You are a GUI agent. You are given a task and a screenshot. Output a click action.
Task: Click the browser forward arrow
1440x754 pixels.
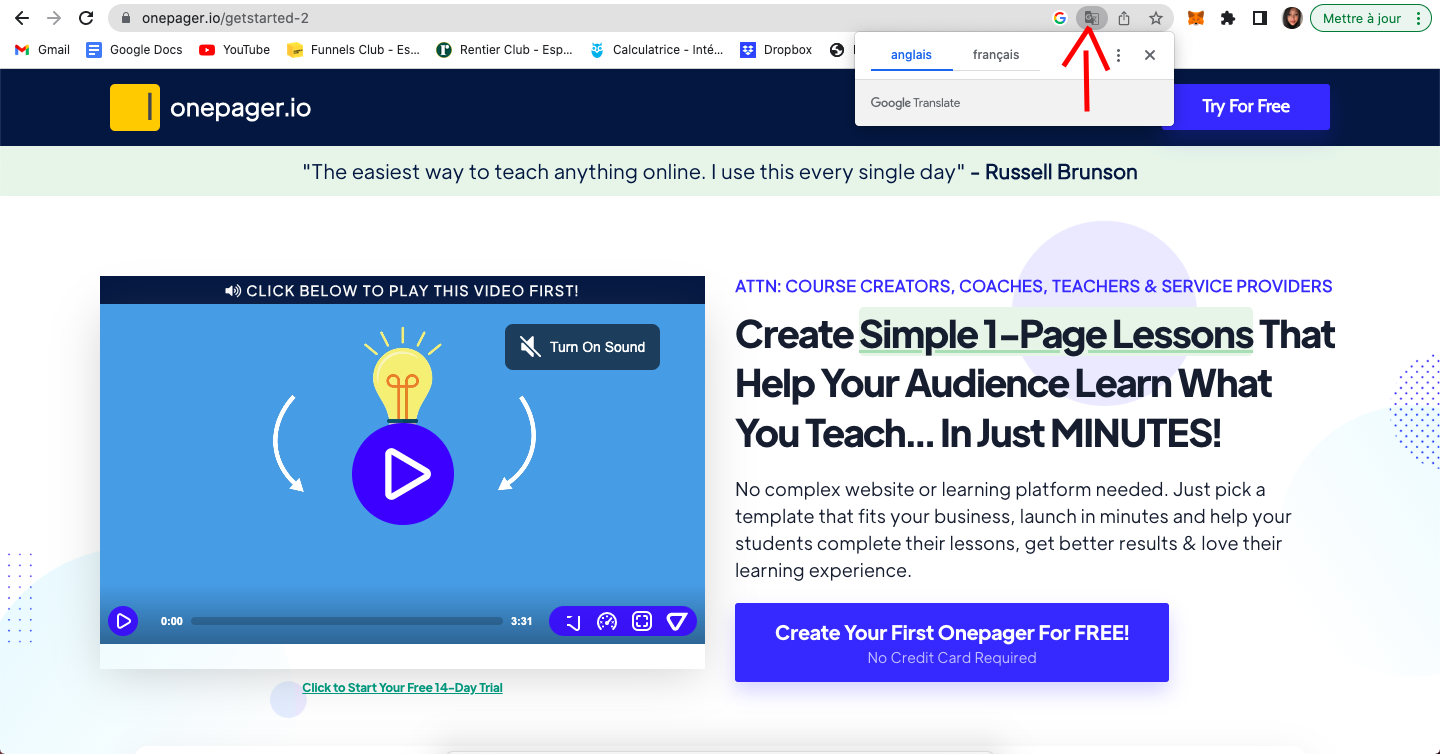click(54, 18)
